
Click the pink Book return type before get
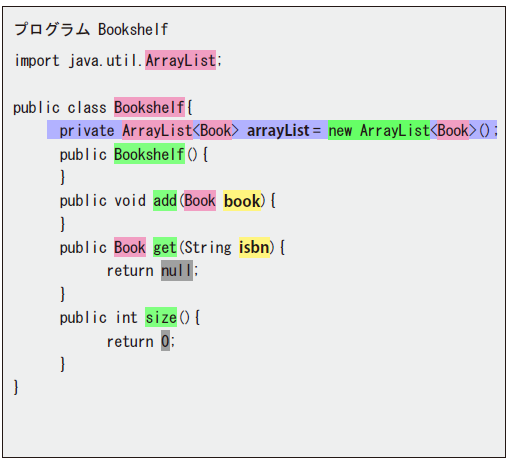coord(130,247)
